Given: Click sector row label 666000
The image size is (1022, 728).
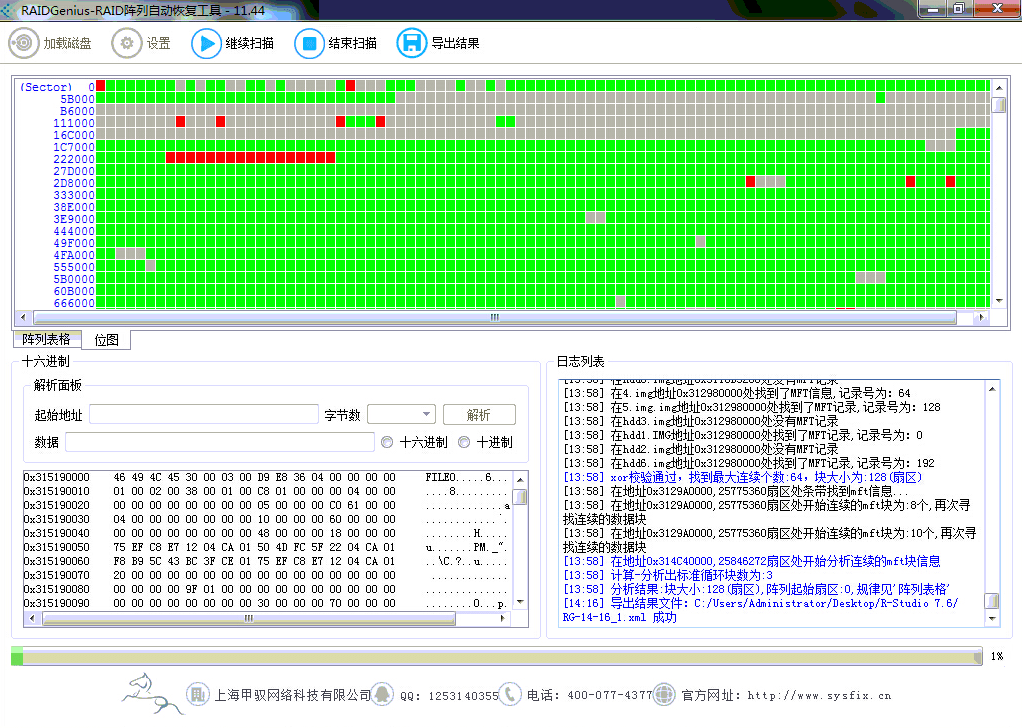Looking at the screenshot, I should click(74, 303).
